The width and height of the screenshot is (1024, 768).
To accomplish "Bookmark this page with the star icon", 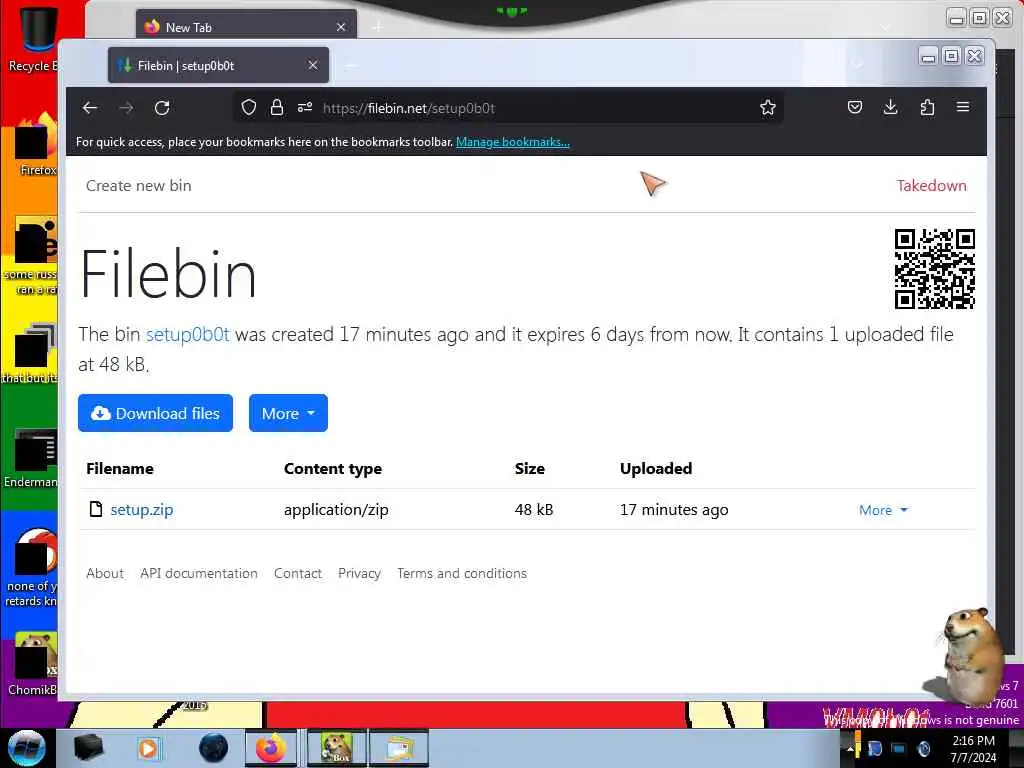I will [x=768, y=107].
